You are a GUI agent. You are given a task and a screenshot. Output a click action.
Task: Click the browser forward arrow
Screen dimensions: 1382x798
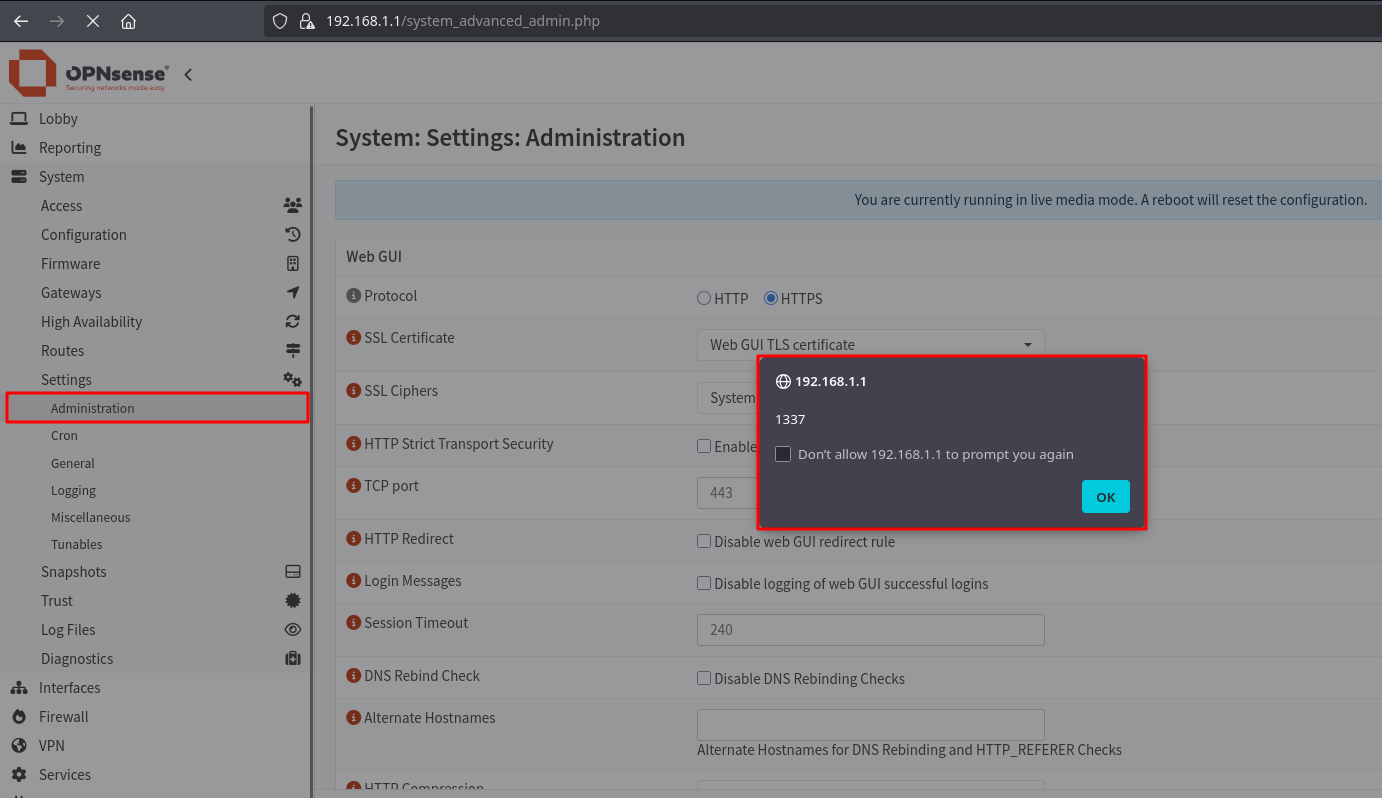point(57,20)
